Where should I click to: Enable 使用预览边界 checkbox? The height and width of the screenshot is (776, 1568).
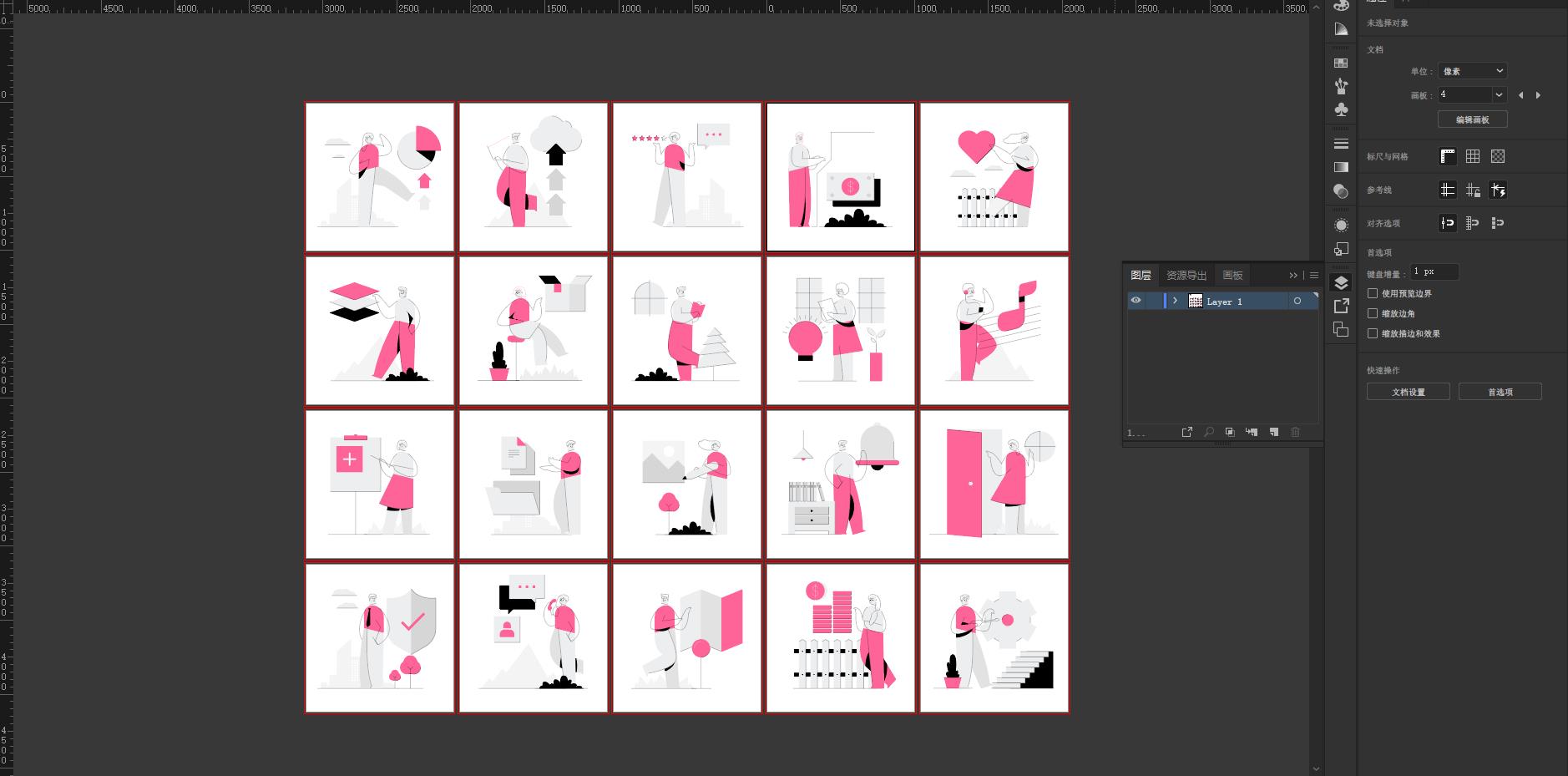tap(1373, 293)
